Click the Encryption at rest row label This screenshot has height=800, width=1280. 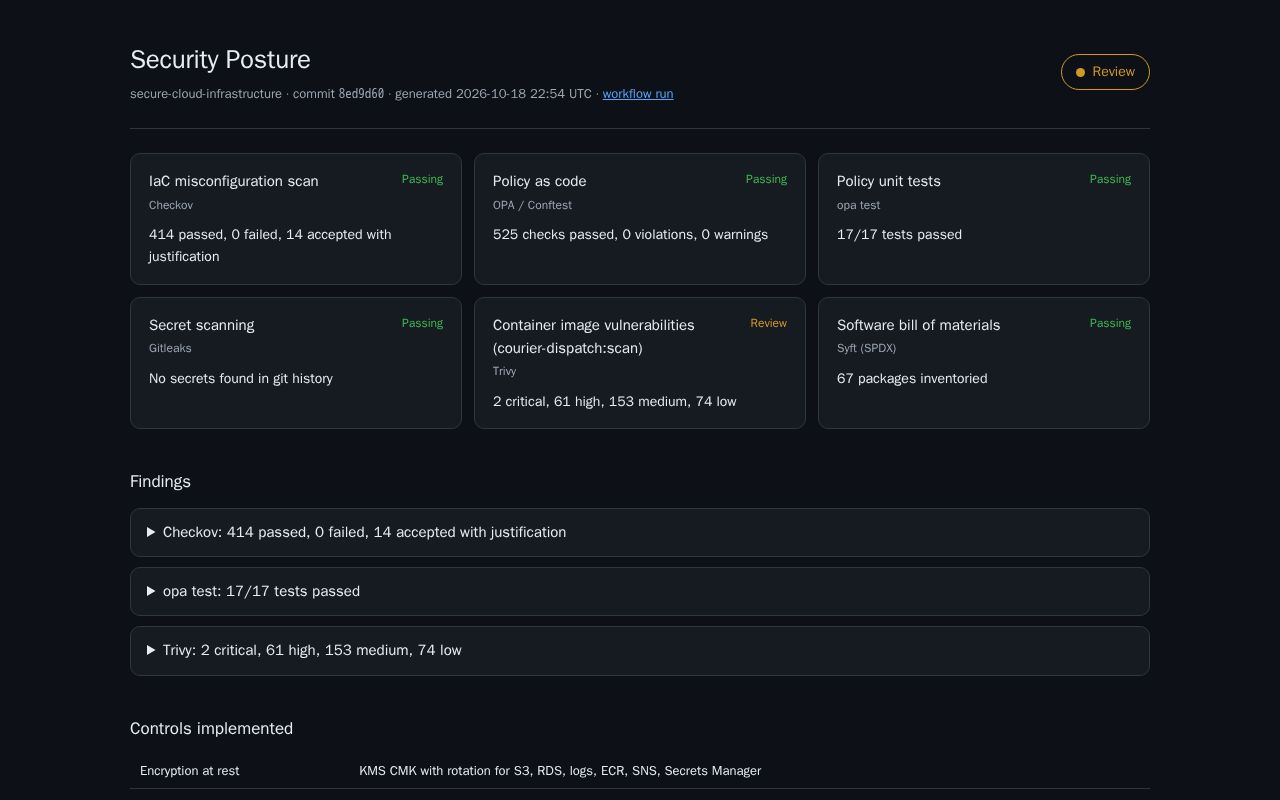point(190,771)
